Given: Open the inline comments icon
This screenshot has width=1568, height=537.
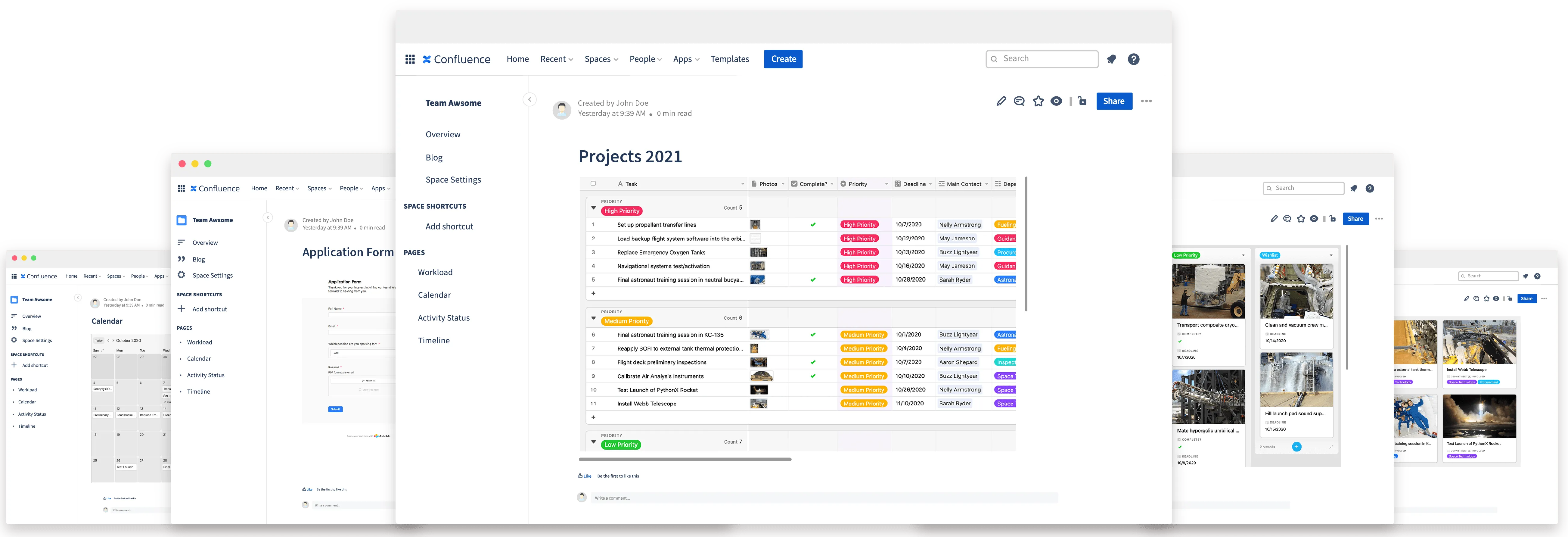Looking at the screenshot, I should pos(1019,101).
